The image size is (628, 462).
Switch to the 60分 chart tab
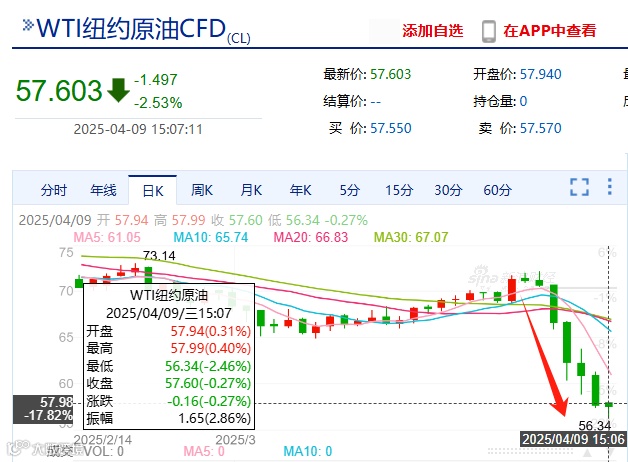click(497, 190)
